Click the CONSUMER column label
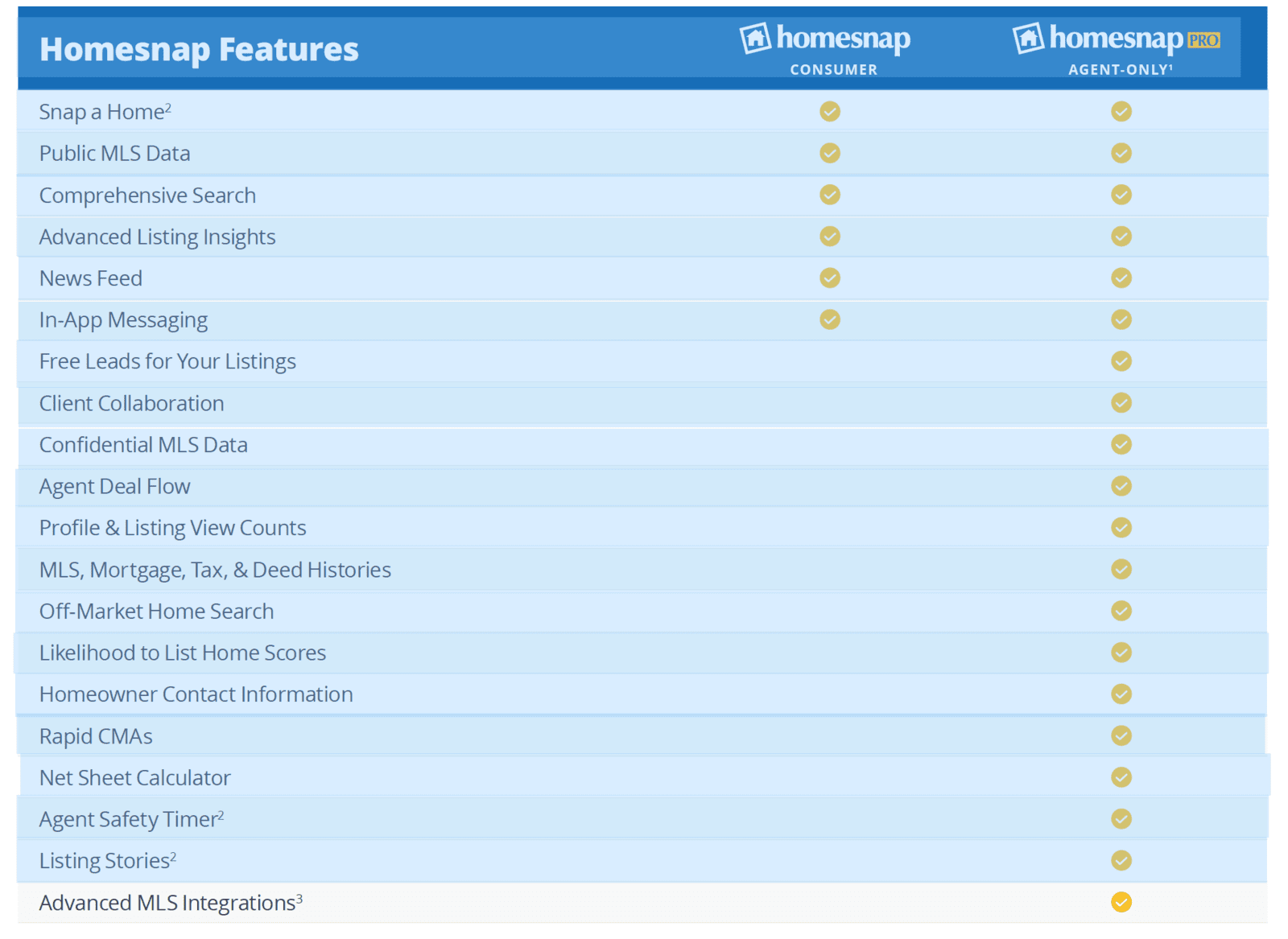The height and width of the screenshot is (939, 1288). click(x=834, y=70)
